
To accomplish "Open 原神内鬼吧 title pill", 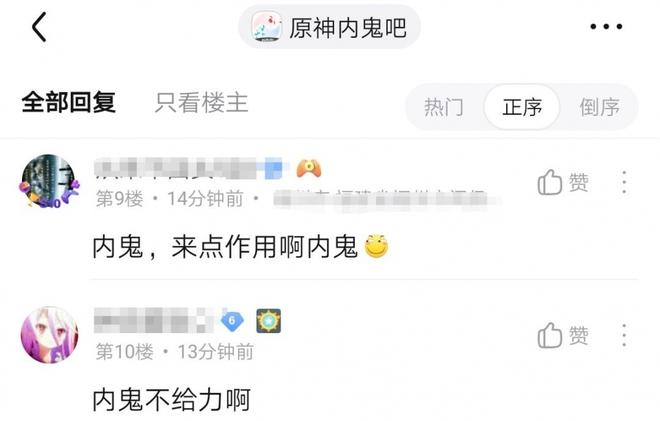I will coord(329,27).
